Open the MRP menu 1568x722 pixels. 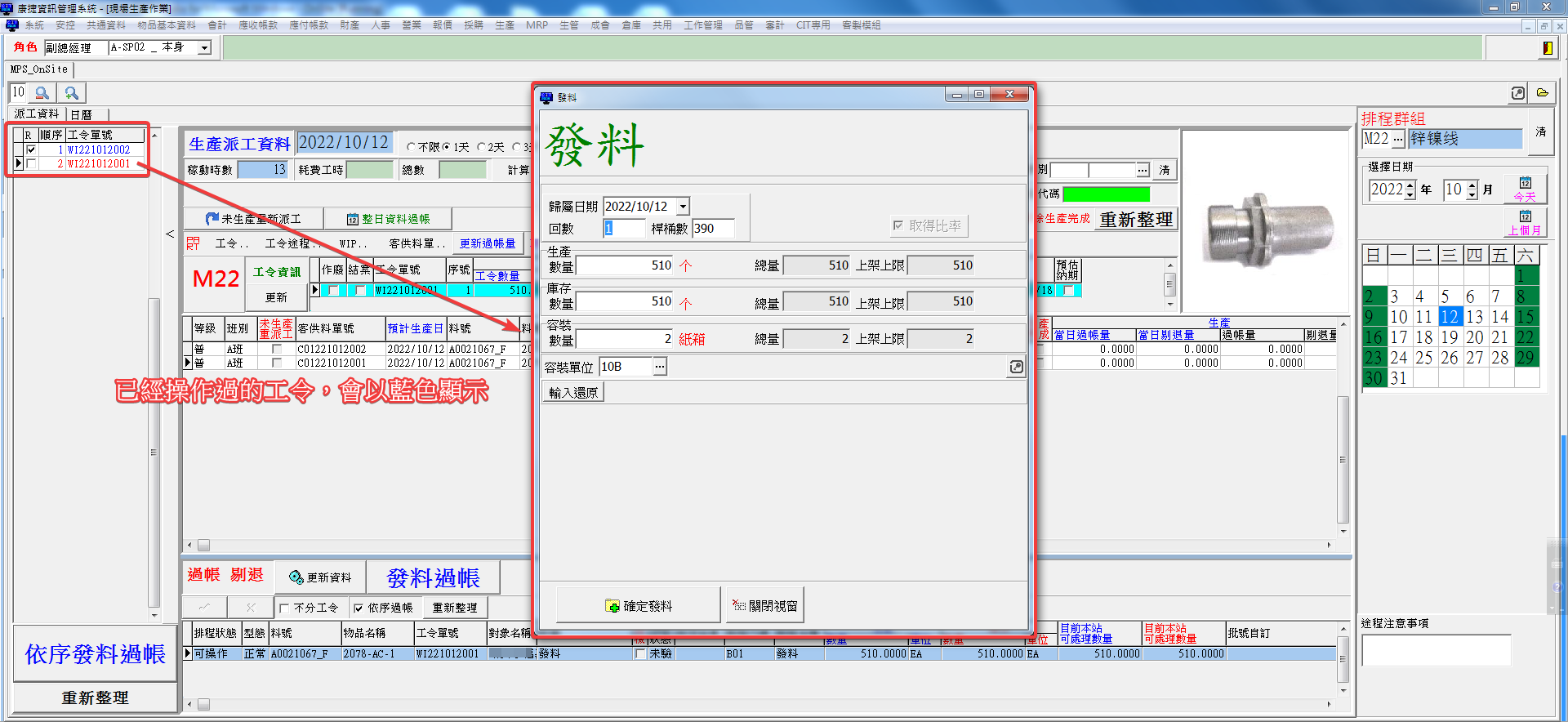(x=537, y=25)
